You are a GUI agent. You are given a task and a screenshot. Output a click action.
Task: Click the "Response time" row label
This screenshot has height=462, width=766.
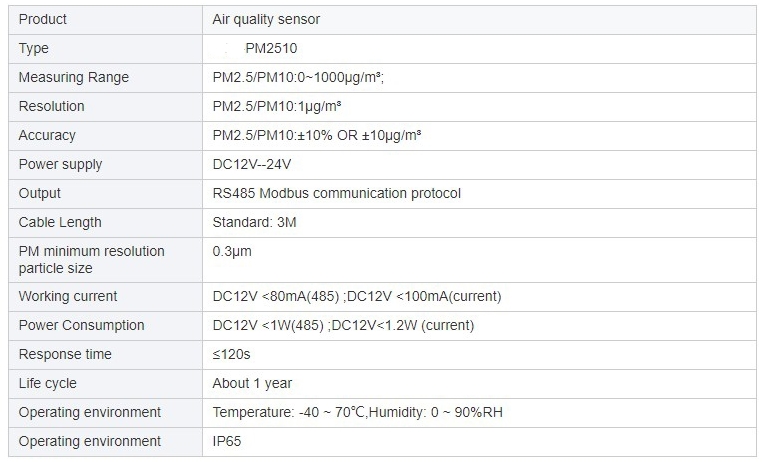click(65, 354)
